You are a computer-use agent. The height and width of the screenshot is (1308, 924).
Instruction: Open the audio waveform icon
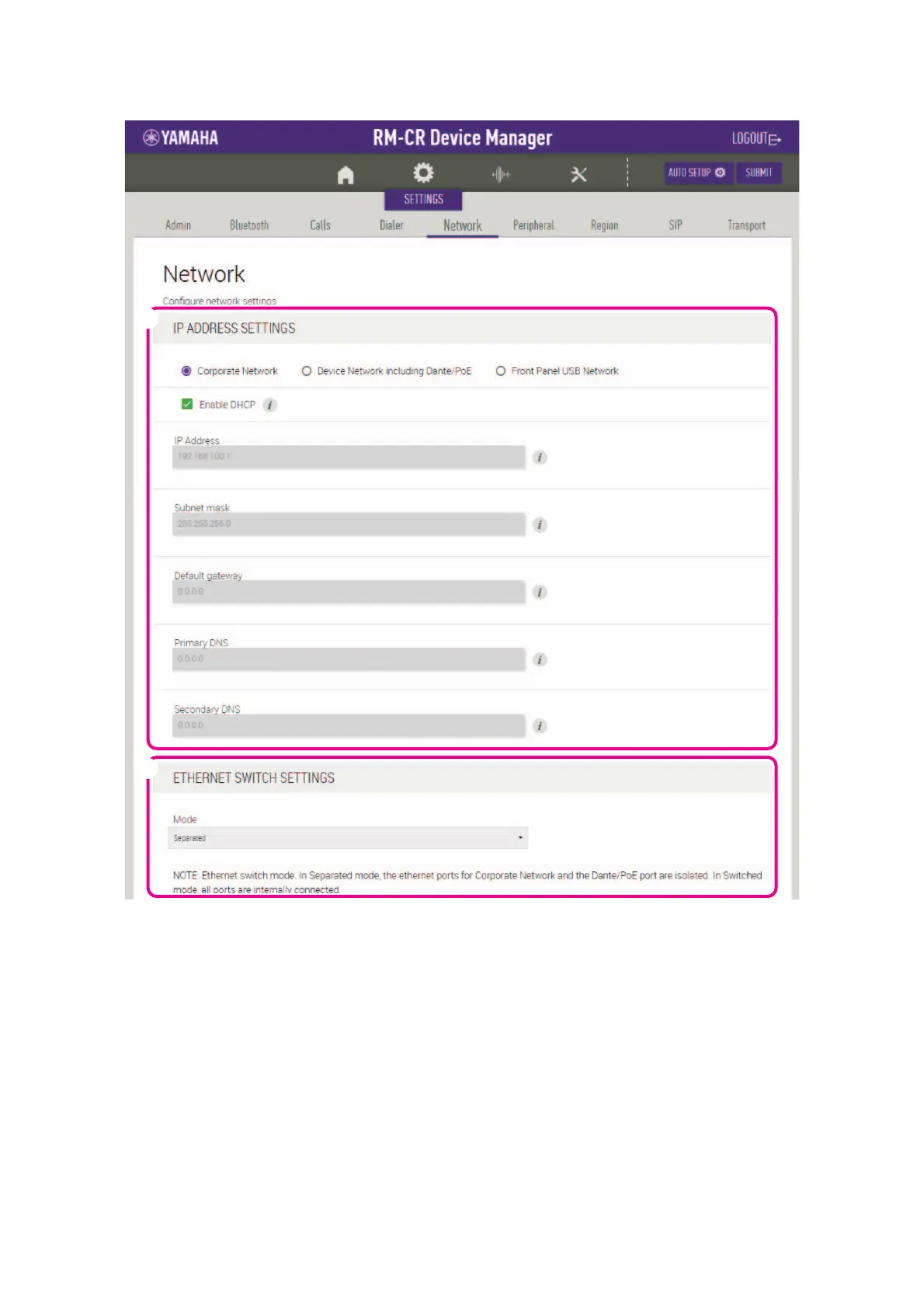[x=501, y=174]
